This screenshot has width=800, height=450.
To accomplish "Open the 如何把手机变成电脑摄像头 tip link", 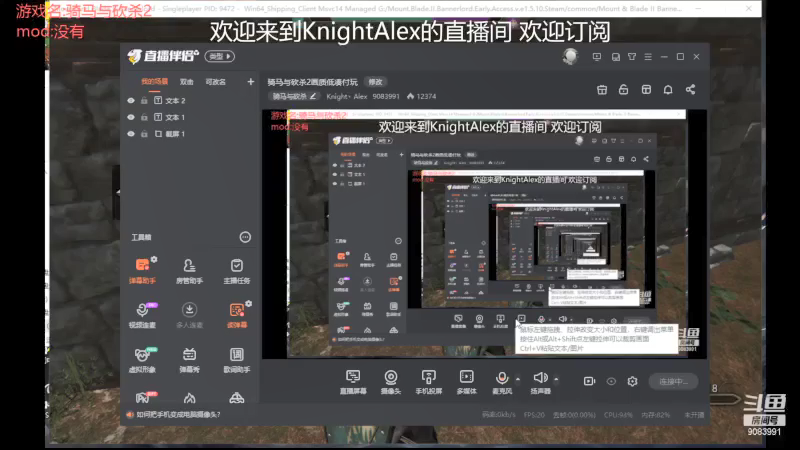I will pos(179,414).
